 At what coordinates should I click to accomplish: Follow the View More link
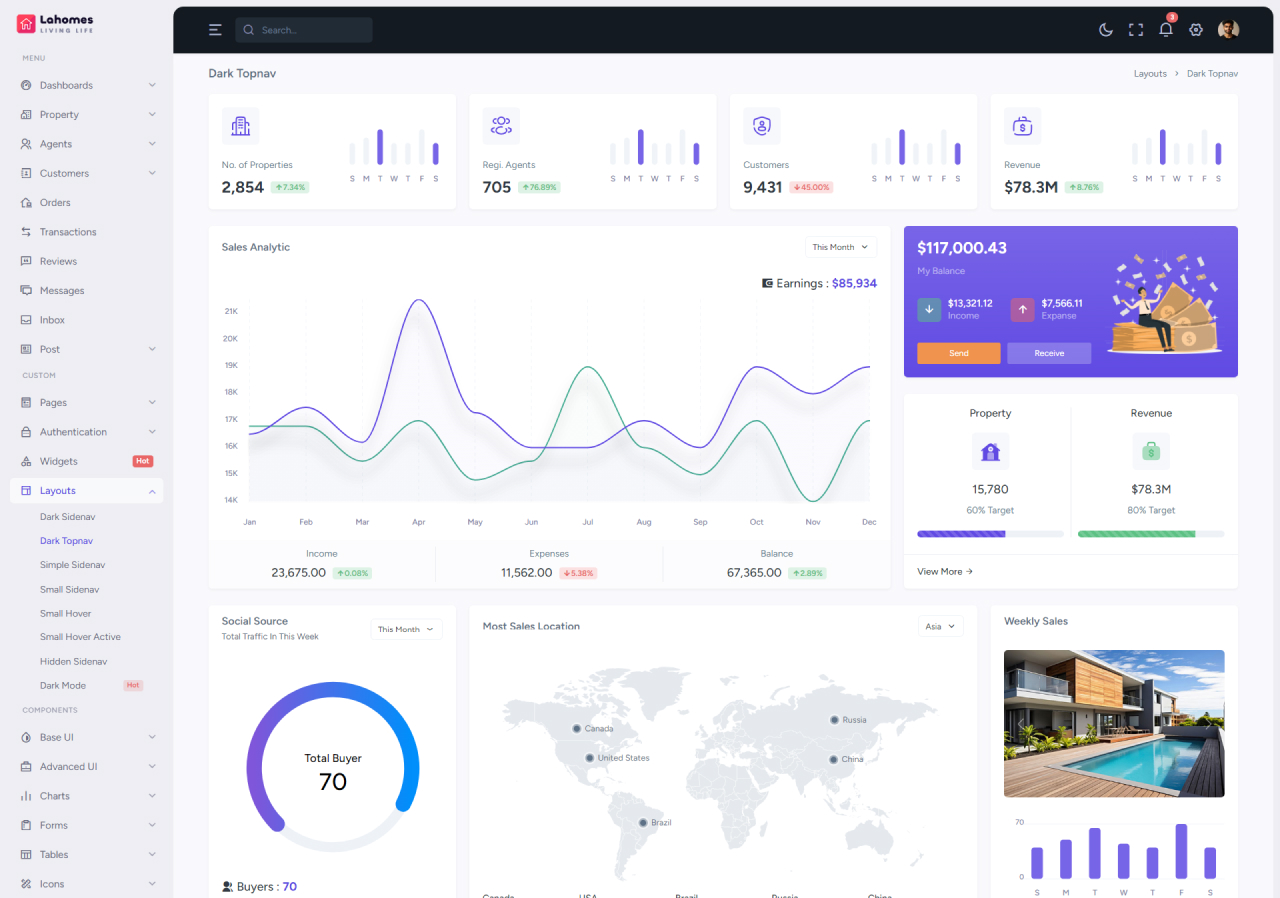click(x=945, y=572)
